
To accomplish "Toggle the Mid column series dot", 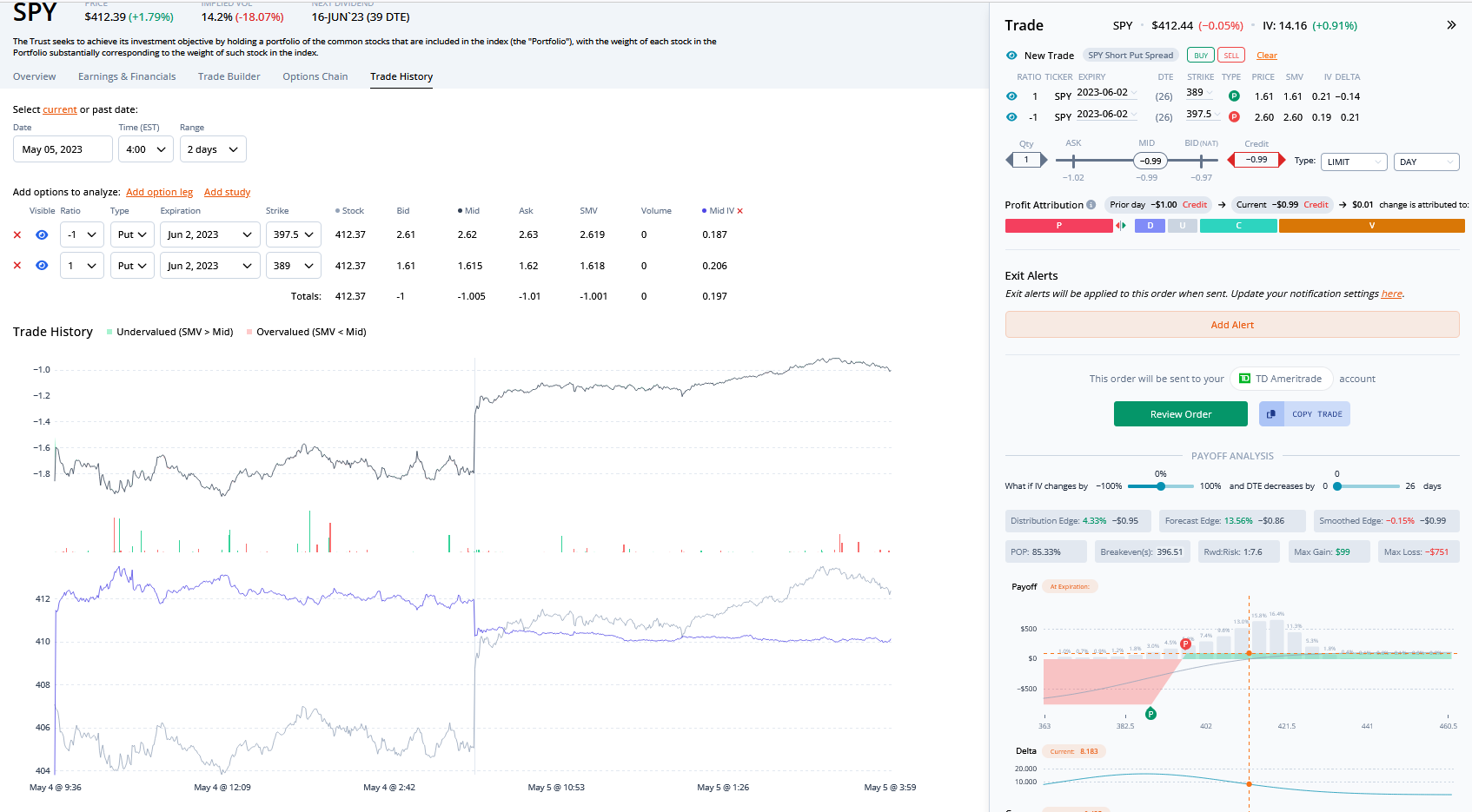I will click(x=460, y=211).
